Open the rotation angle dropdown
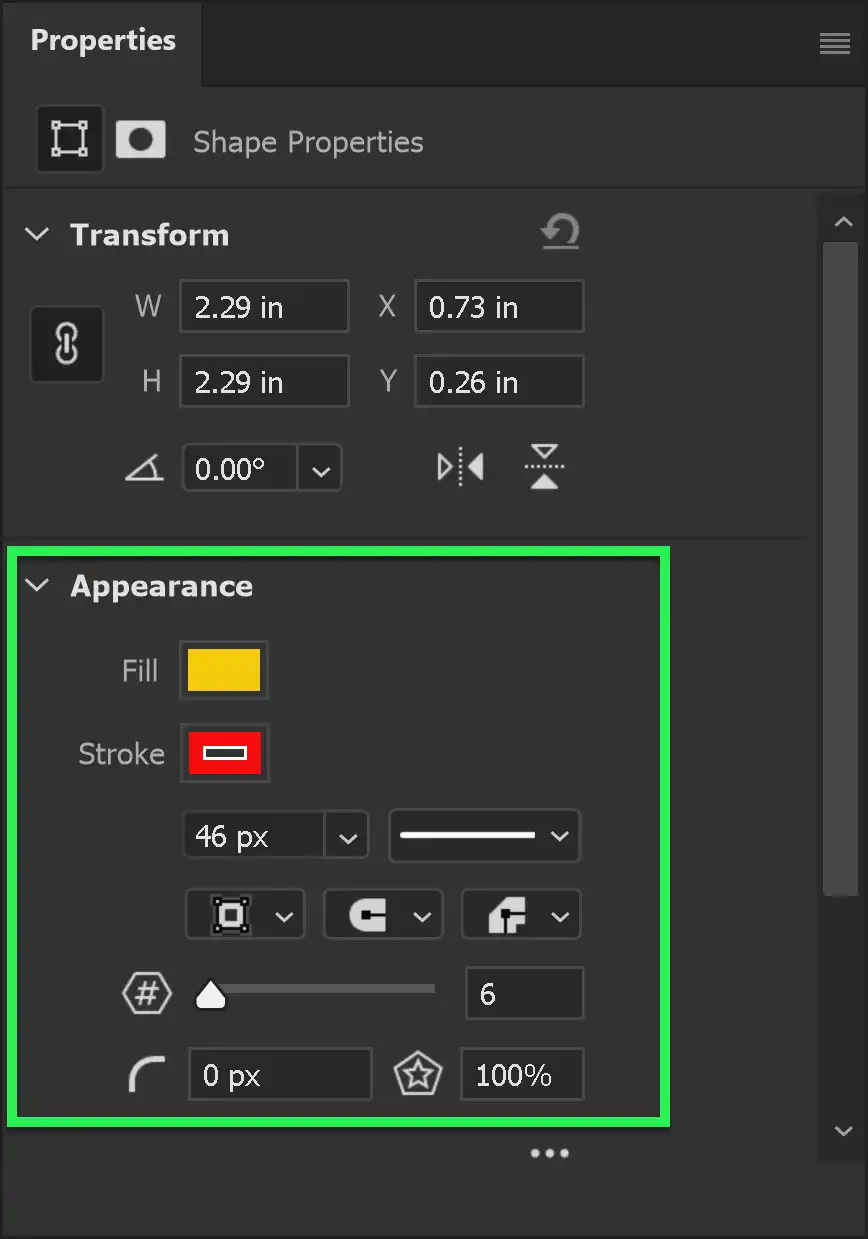Screen dimensions: 868x1239 (x=320, y=467)
